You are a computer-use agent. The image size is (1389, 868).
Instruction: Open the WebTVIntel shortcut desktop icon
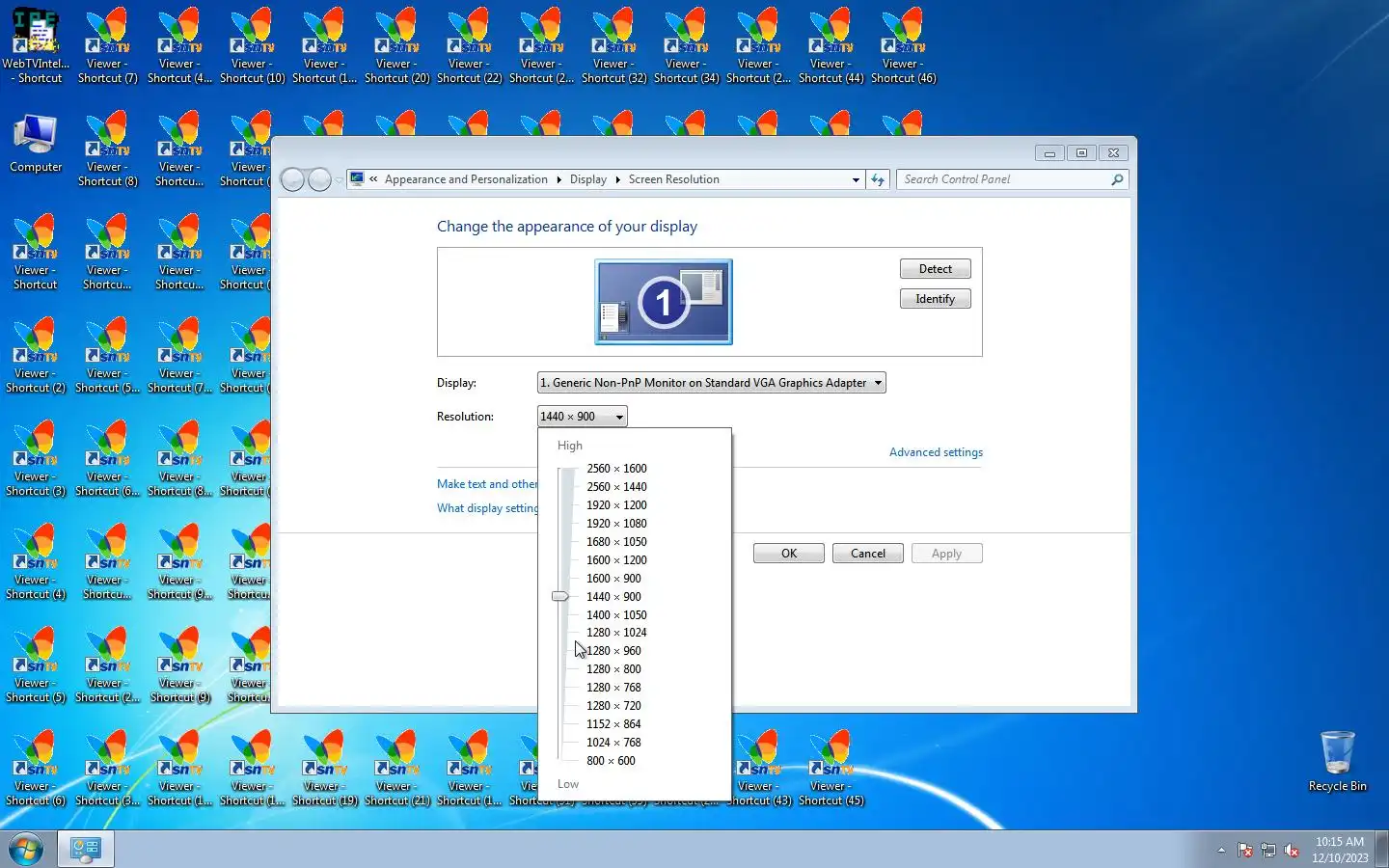pyautogui.click(x=36, y=45)
